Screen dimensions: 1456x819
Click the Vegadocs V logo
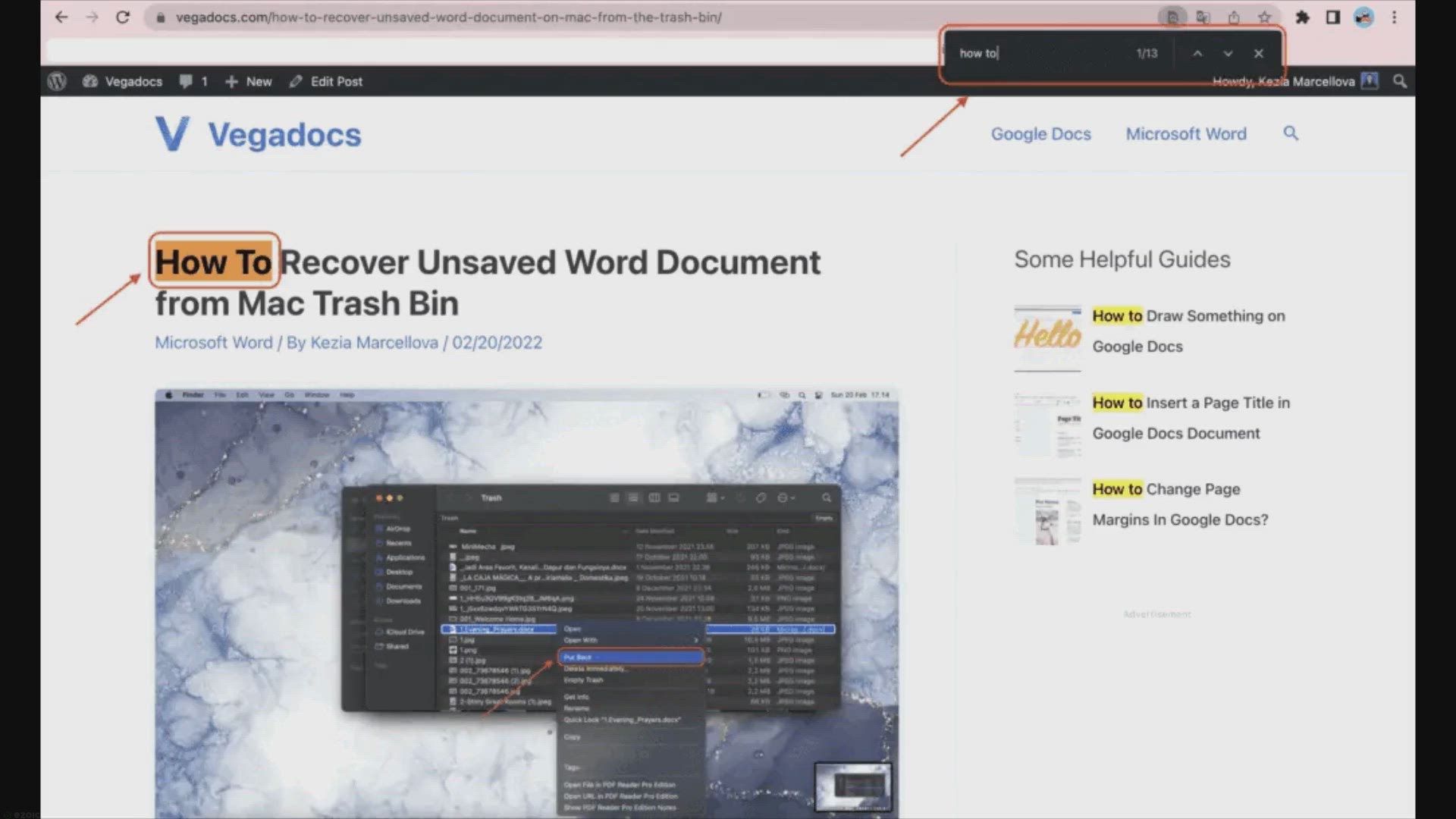[x=172, y=133]
